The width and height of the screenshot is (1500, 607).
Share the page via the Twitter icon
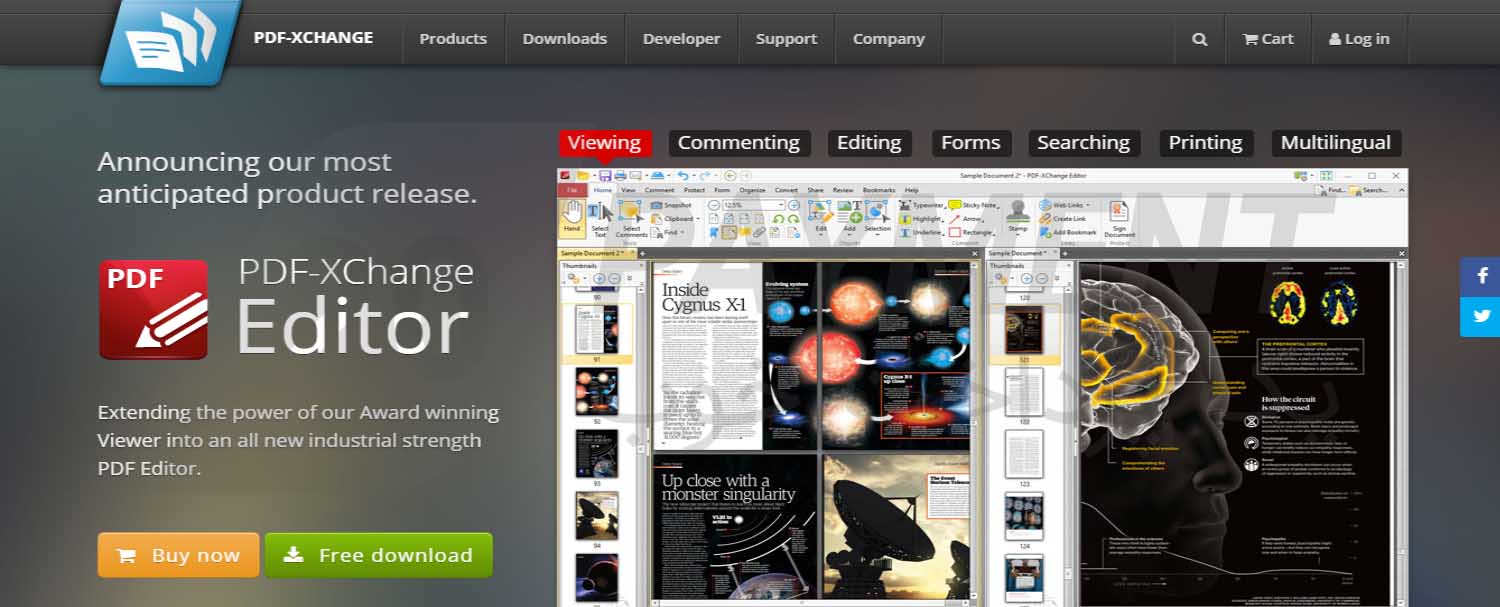(x=1481, y=317)
